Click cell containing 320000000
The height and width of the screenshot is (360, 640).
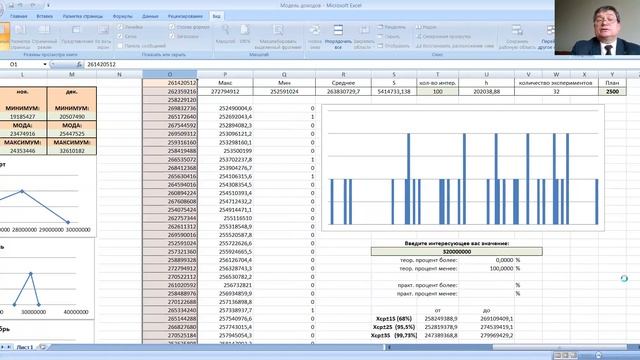(457, 251)
